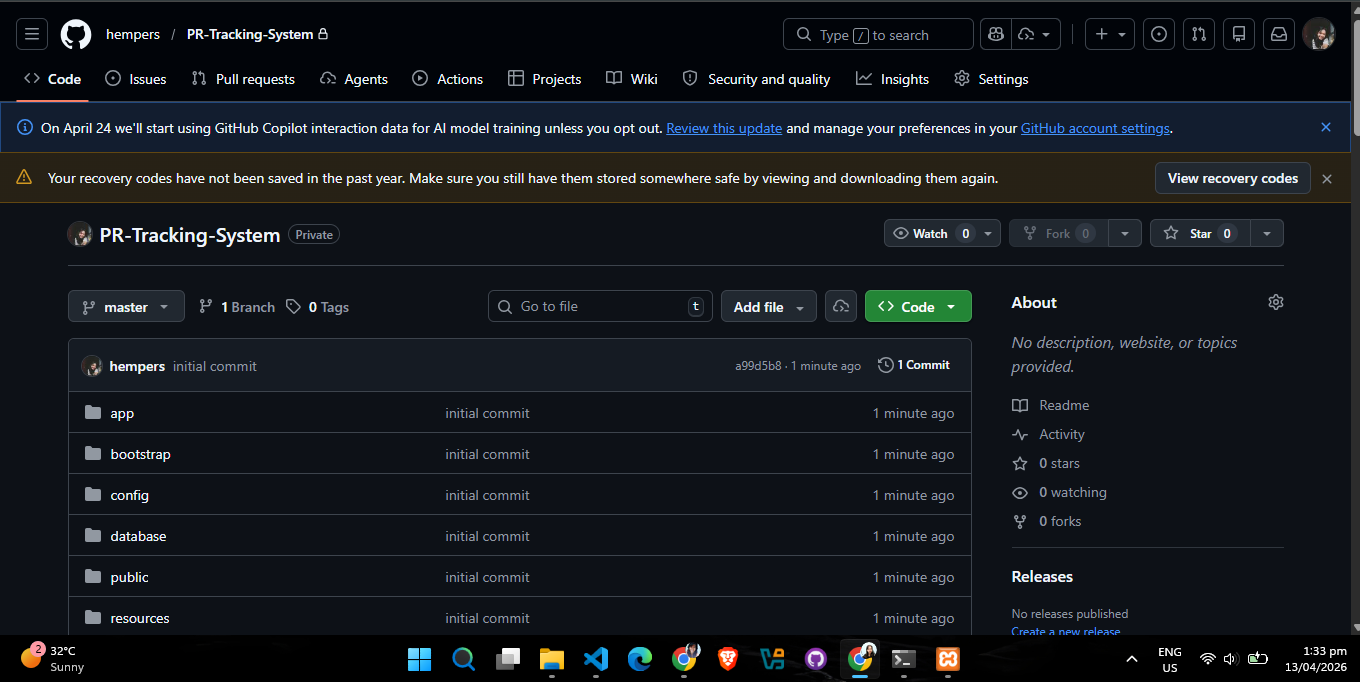Open the issues icon in the header
The height and width of the screenshot is (682, 1360).
click(x=1159, y=34)
